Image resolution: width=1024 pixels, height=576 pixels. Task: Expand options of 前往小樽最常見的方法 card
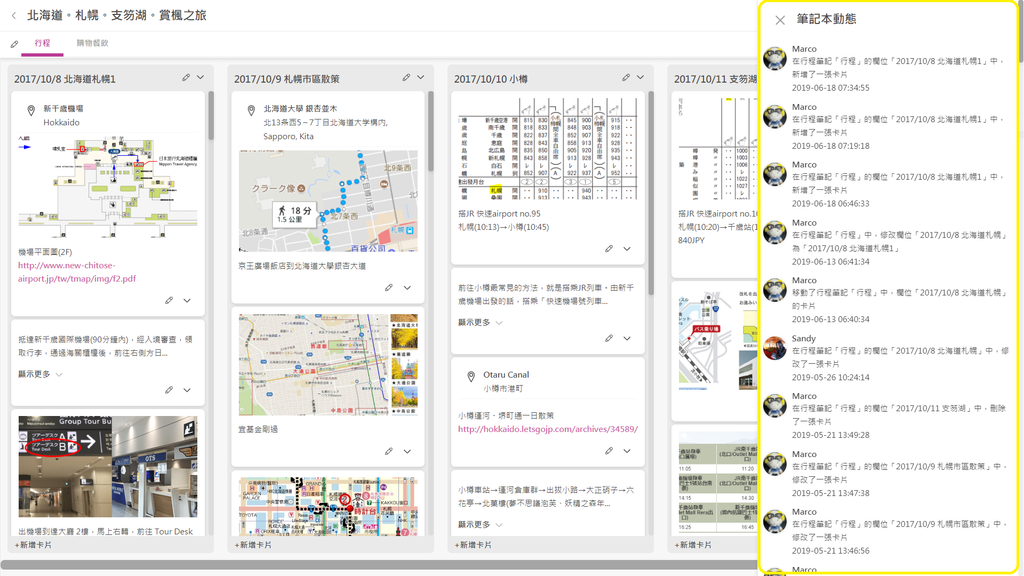coord(627,338)
